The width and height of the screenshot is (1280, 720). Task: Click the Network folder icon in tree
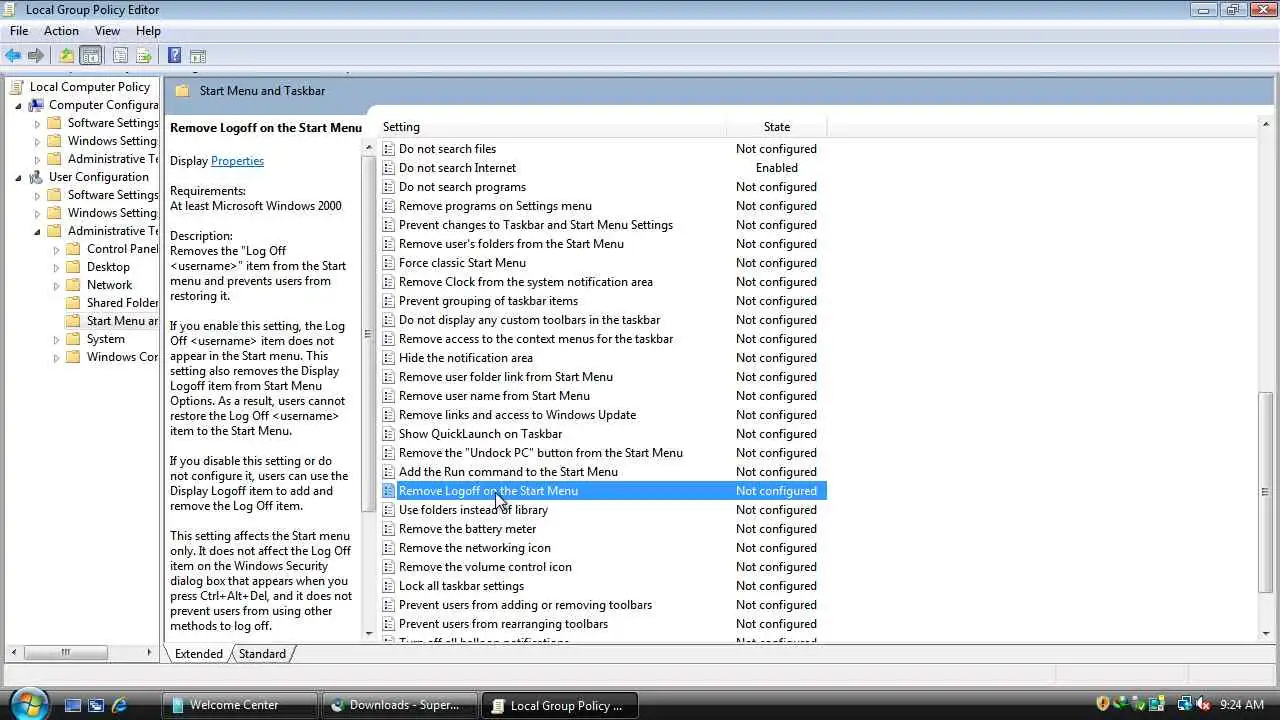coord(73,285)
